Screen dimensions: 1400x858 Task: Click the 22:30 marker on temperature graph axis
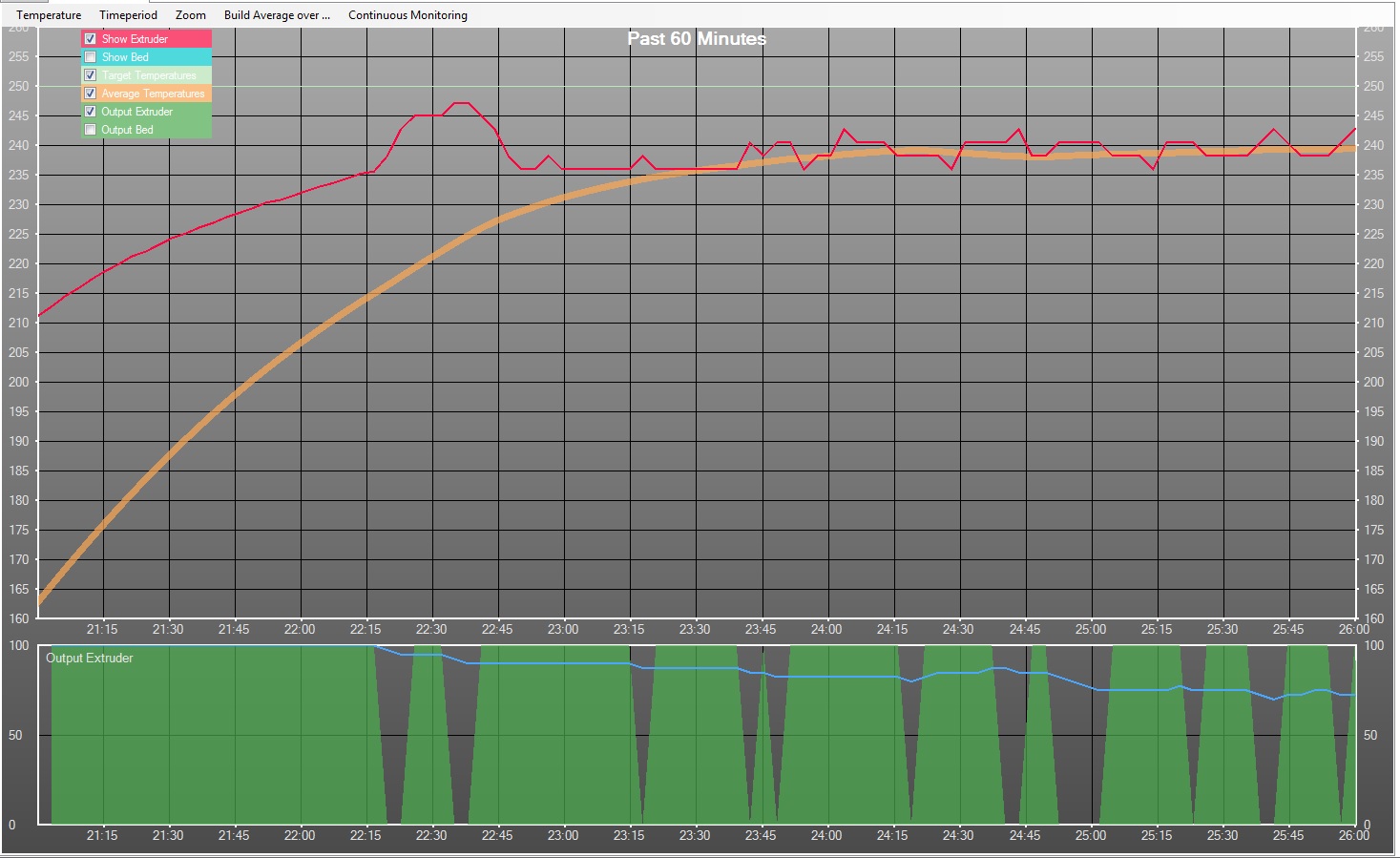[430, 629]
